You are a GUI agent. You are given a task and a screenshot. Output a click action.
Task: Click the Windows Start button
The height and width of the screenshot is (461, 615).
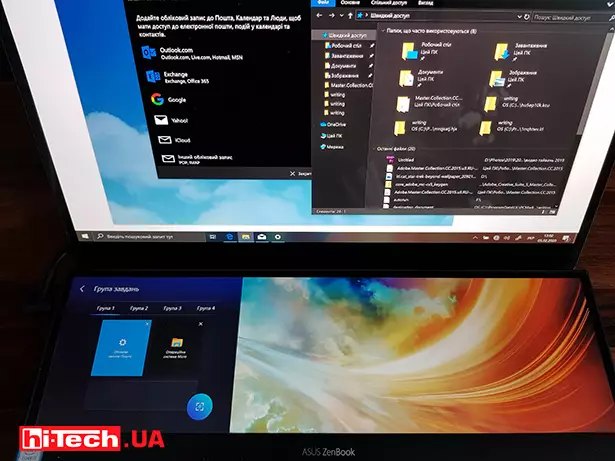pos(84,236)
